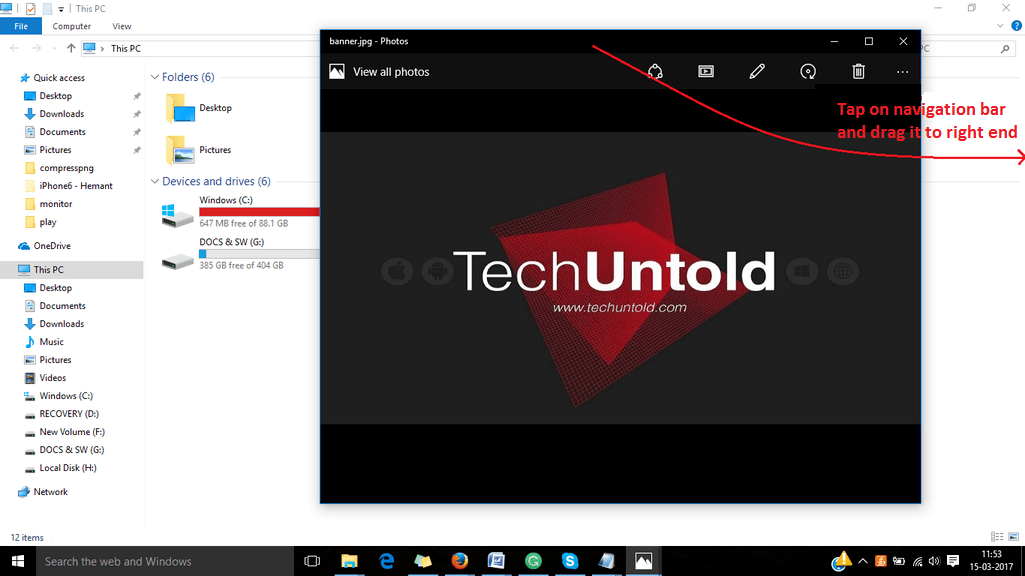Screen dimensions: 1025x576
Task: Open the Windows Start menu
Action: point(18,561)
